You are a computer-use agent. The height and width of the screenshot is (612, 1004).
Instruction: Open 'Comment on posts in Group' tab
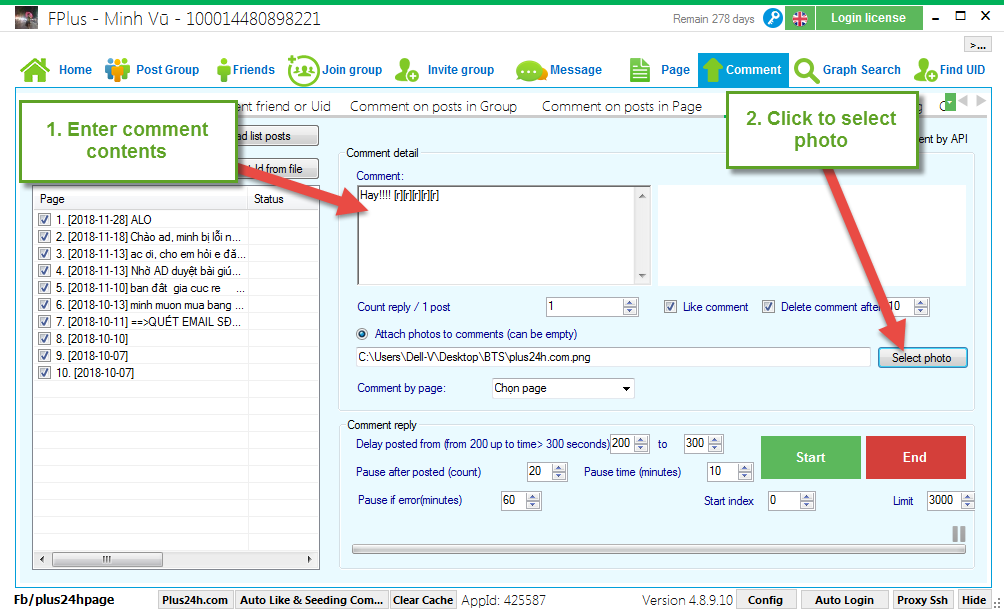point(433,106)
